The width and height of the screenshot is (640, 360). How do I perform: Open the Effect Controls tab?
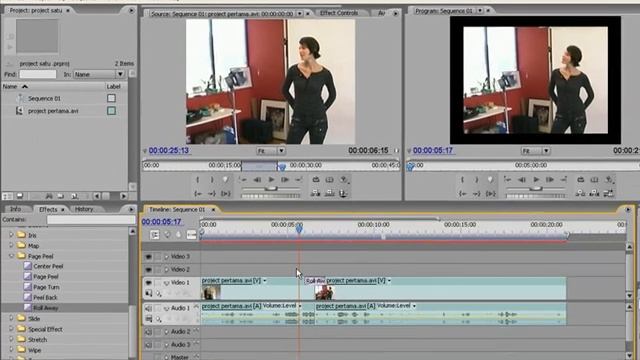pyautogui.click(x=339, y=13)
